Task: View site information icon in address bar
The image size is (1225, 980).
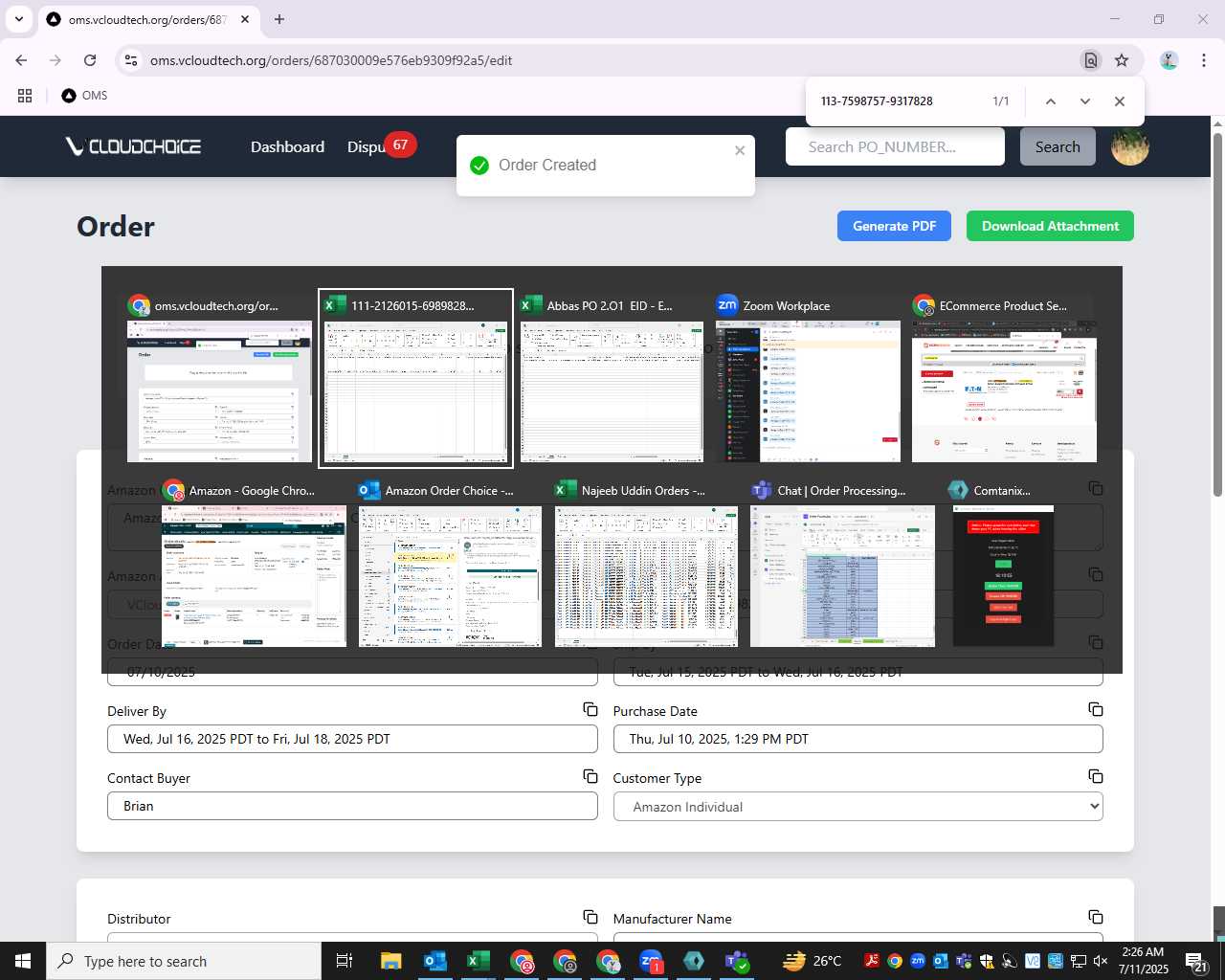Action: coord(131,60)
